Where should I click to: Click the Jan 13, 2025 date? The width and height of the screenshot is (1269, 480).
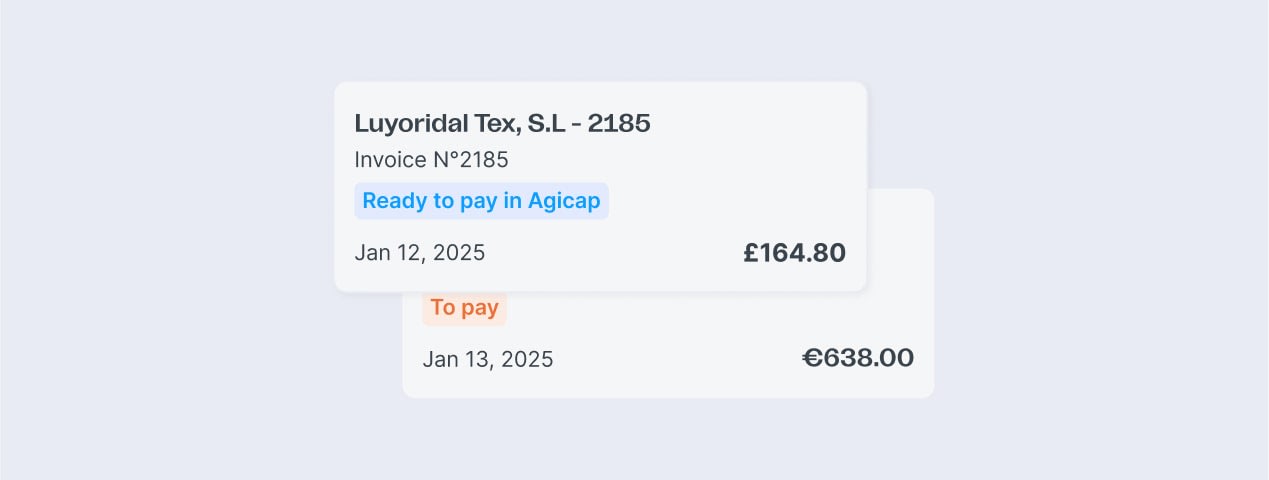click(487, 359)
